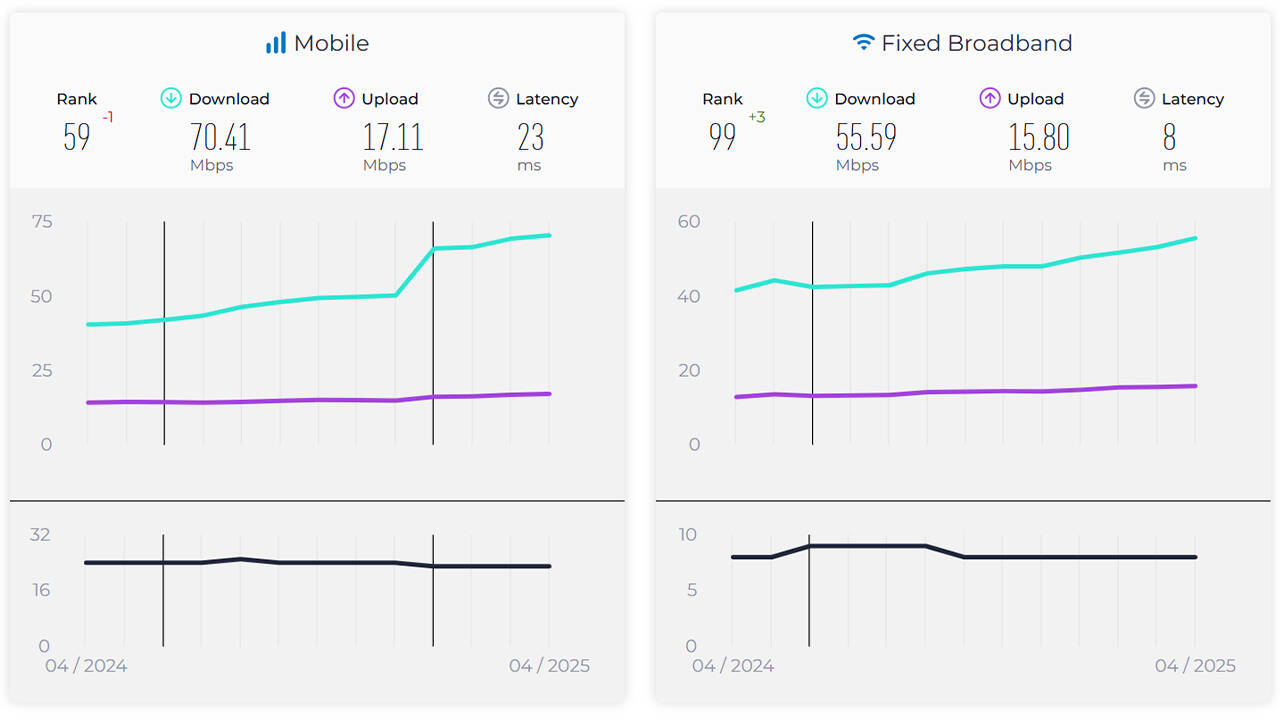Click the Mobile chart 04 / 2025 label

click(x=550, y=666)
